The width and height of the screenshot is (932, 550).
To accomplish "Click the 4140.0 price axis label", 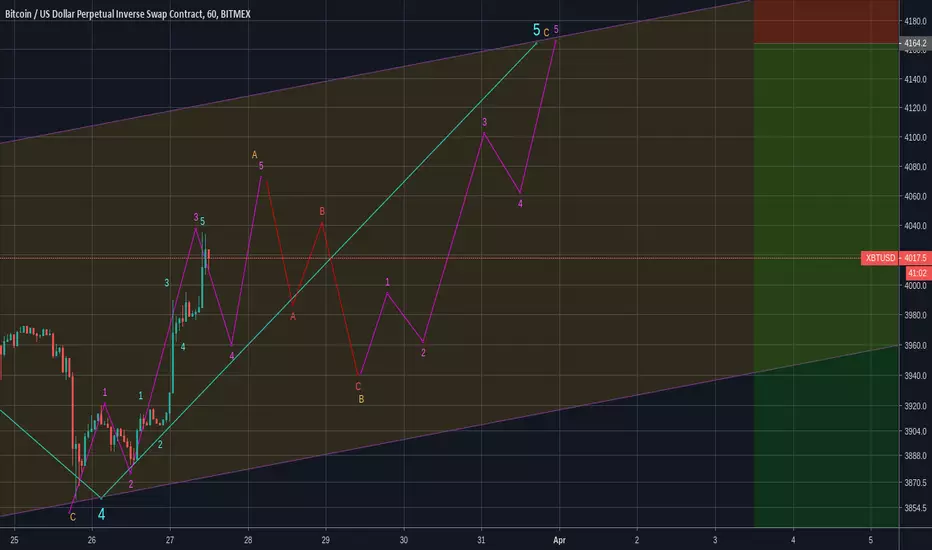I will (x=915, y=79).
